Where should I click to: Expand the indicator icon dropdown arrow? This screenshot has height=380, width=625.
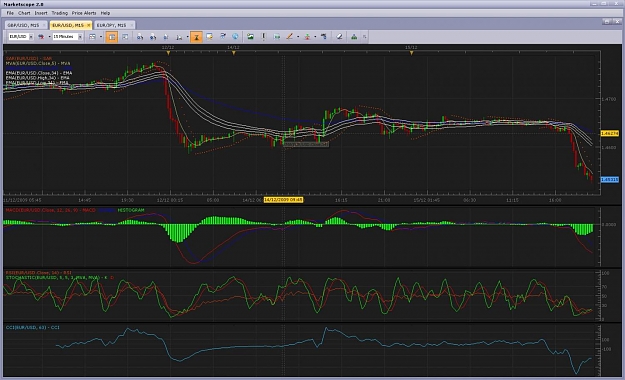[x=315, y=37]
